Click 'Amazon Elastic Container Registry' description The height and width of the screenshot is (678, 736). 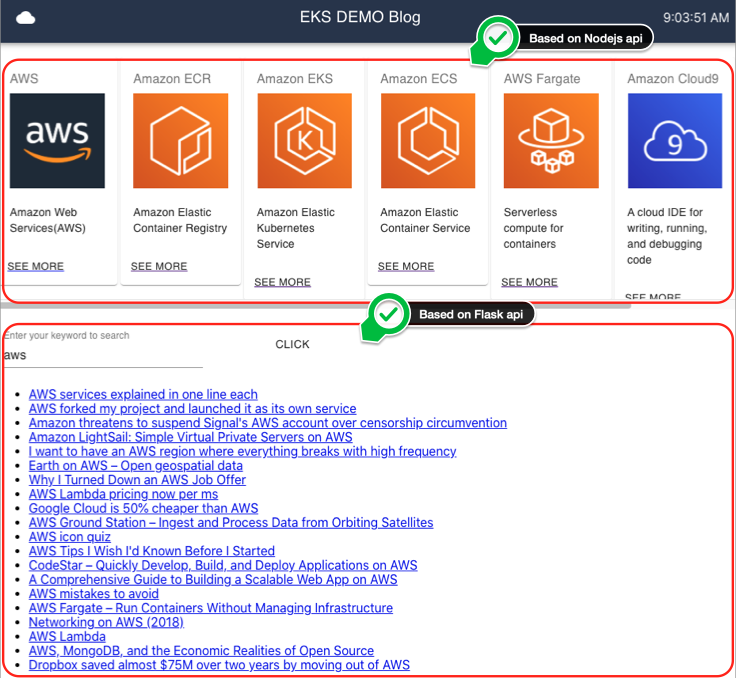coord(180,220)
